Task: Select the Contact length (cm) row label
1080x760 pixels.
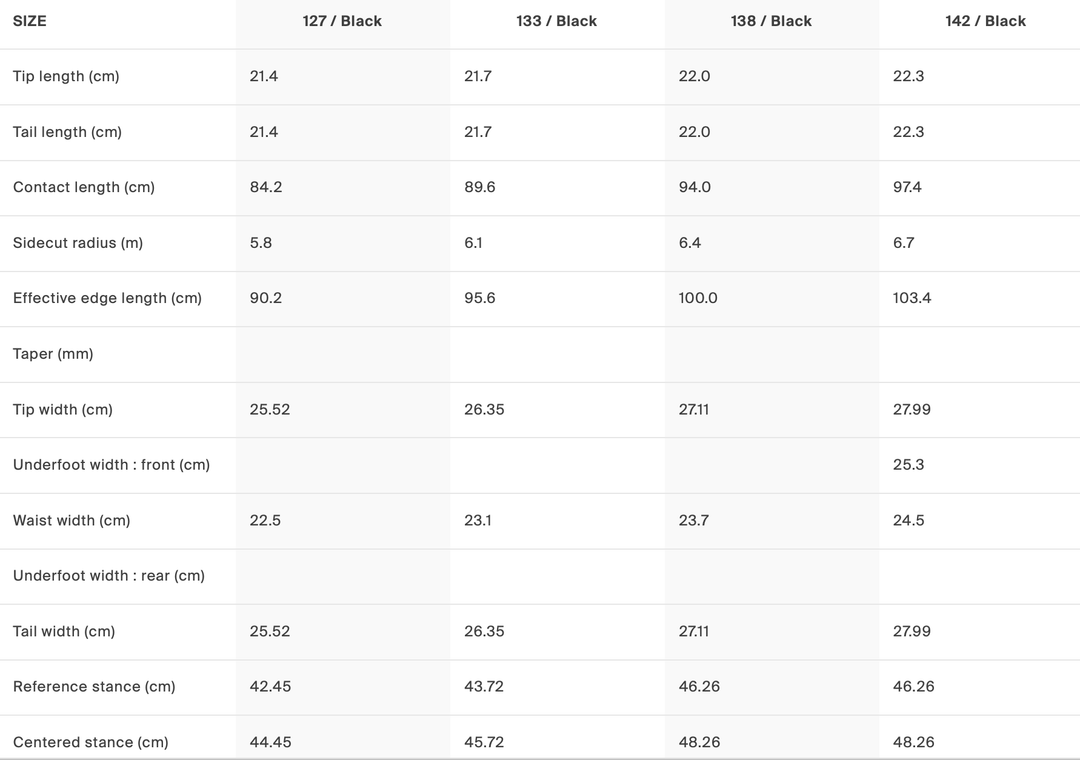Action: point(84,187)
